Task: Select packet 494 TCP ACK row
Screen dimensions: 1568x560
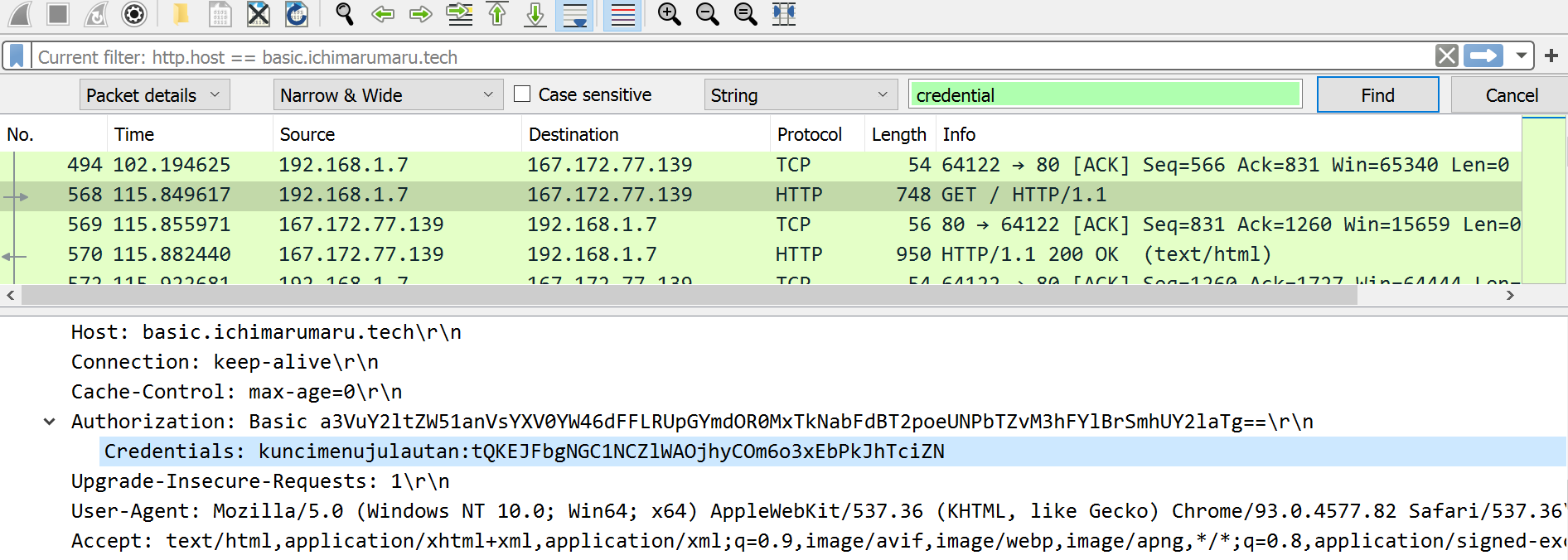Action: pyautogui.click(x=761, y=165)
